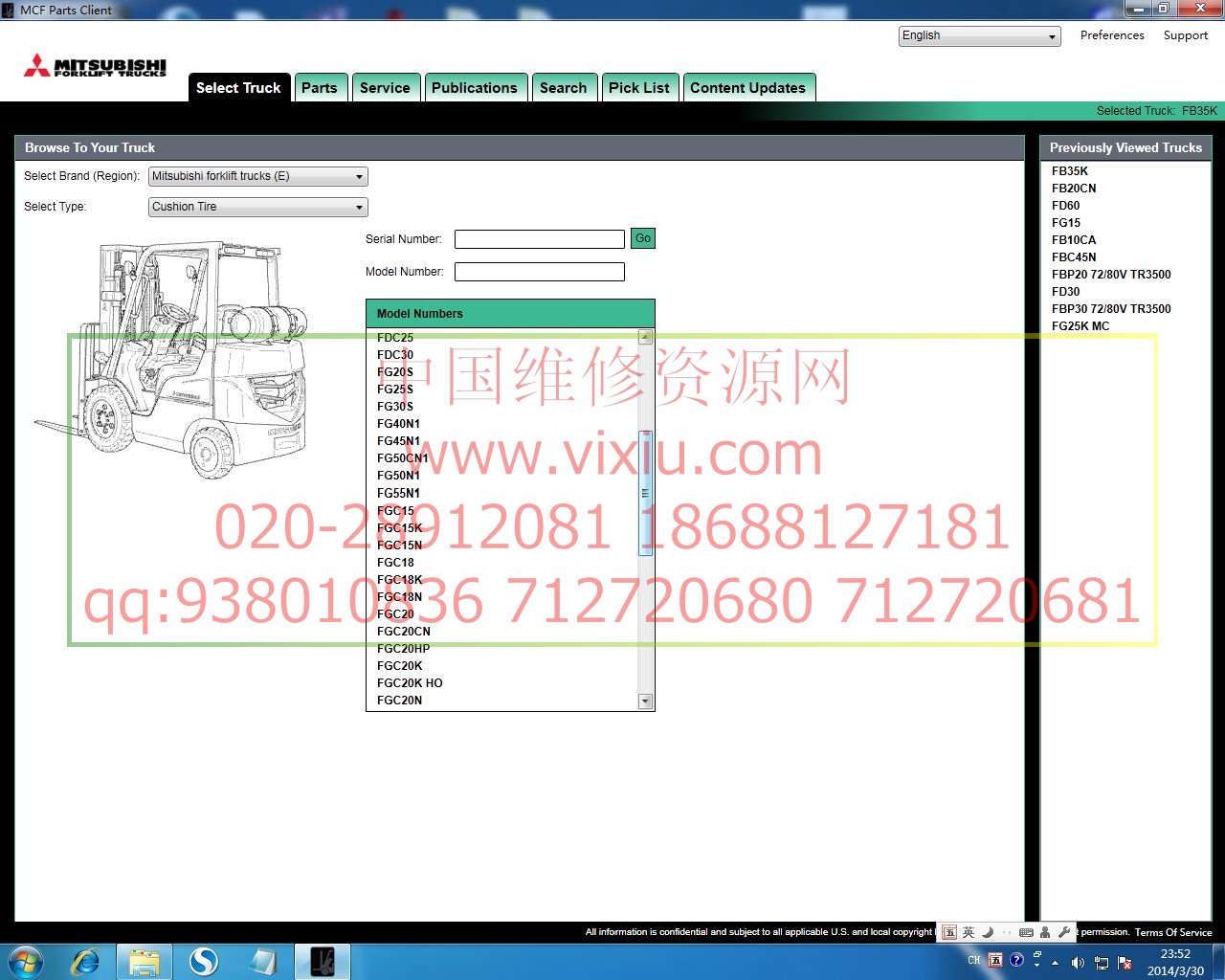Open the Publications tab

[x=475, y=88]
